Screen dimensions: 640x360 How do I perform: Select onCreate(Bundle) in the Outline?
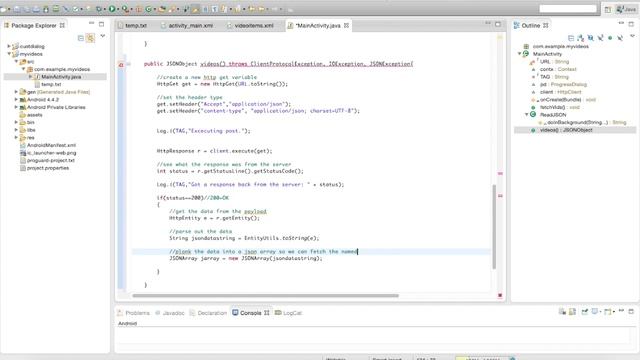coord(563,100)
